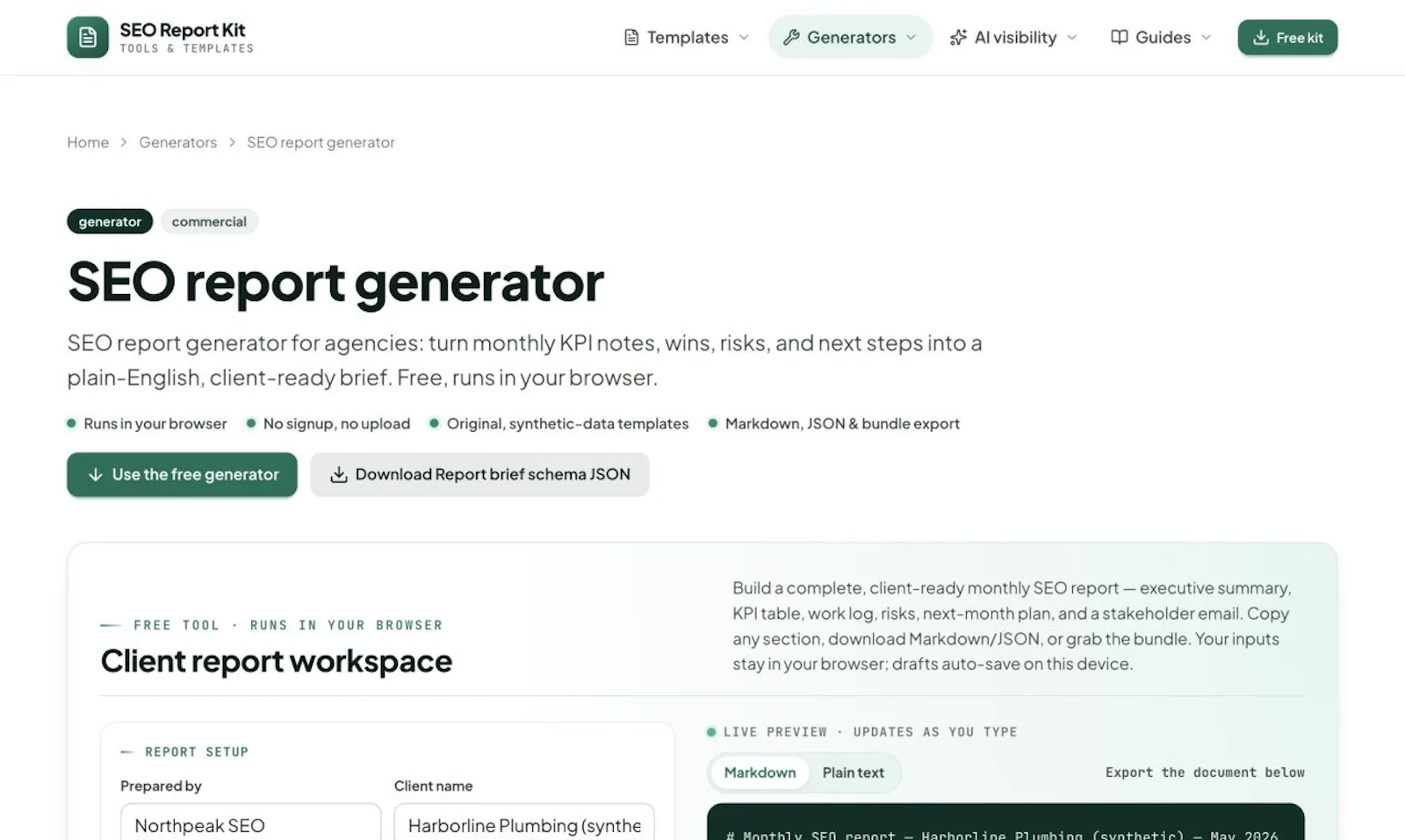Click the Guides book icon
The image size is (1405, 840).
(x=1119, y=37)
